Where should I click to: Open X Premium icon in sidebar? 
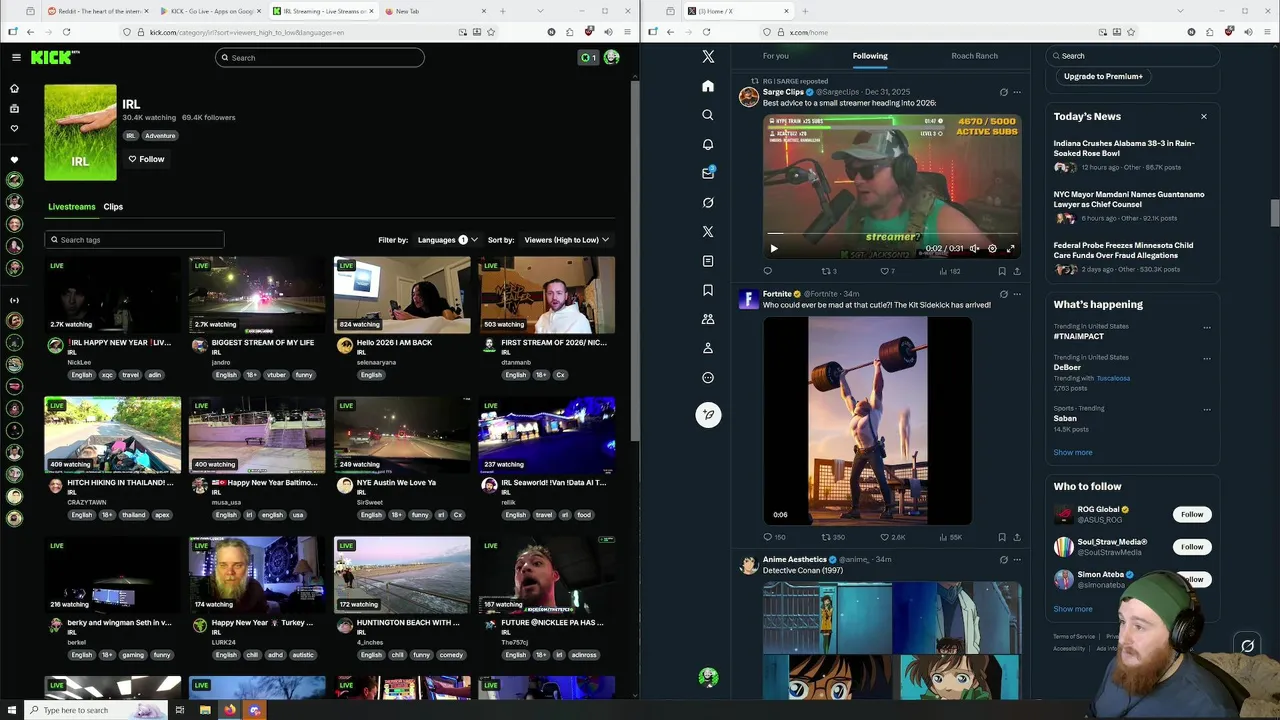click(x=708, y=231)
